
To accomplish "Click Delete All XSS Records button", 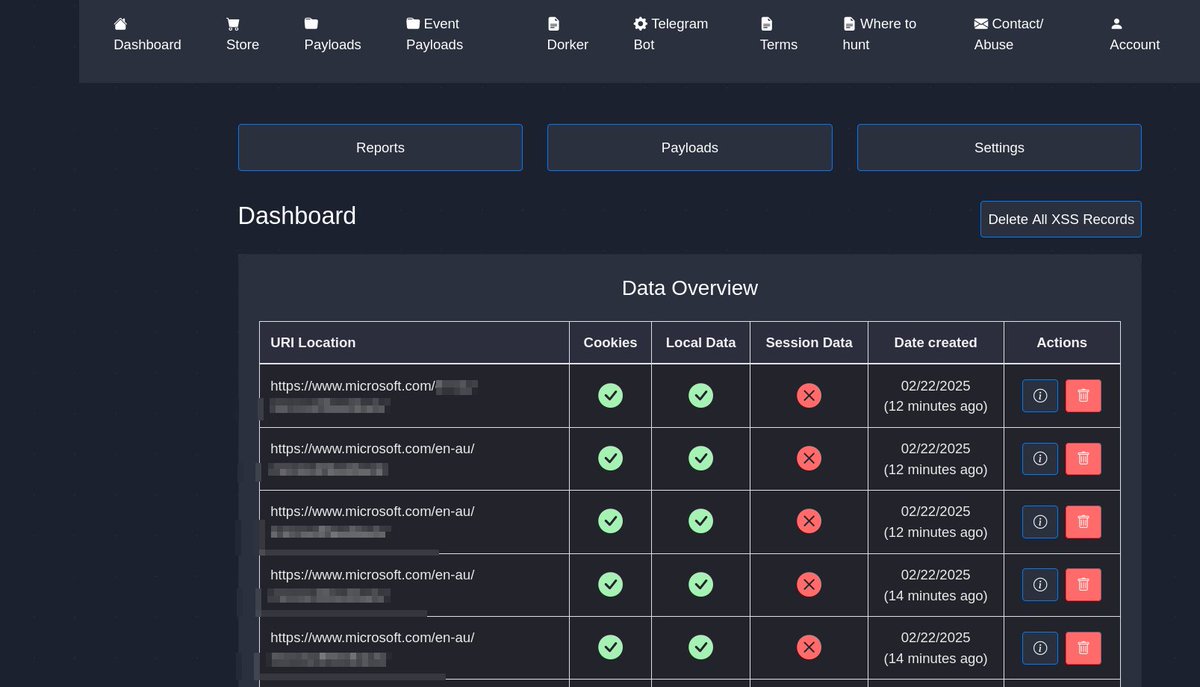I will tap(1061, 219).
